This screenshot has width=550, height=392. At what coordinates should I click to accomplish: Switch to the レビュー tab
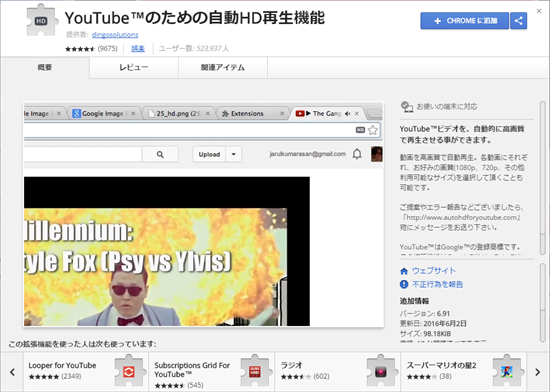tap(134, 67)
